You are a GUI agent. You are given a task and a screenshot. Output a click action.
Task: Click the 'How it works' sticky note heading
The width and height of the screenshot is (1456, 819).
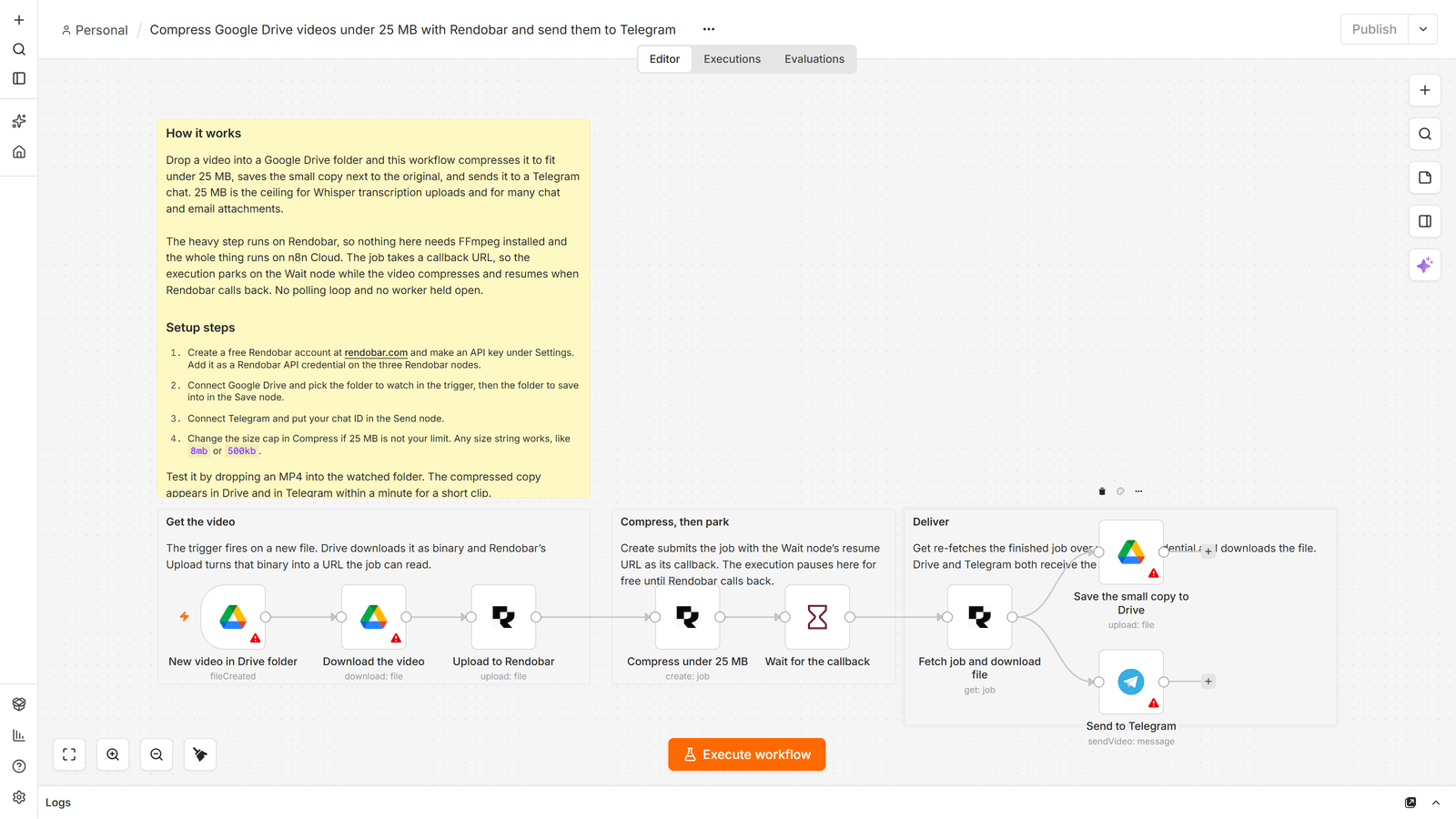pos(204,133)
